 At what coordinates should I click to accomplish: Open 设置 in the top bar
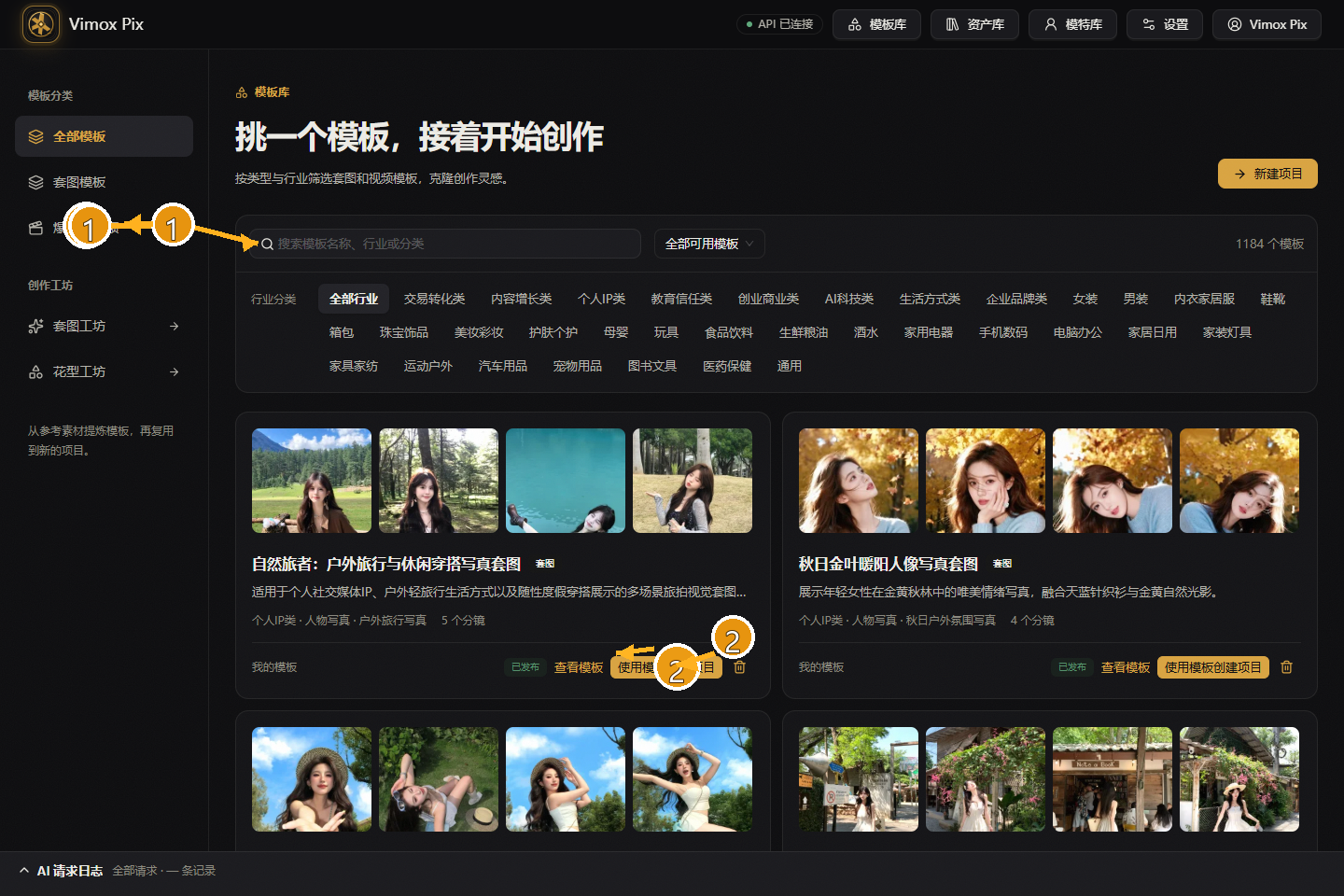1165,24
